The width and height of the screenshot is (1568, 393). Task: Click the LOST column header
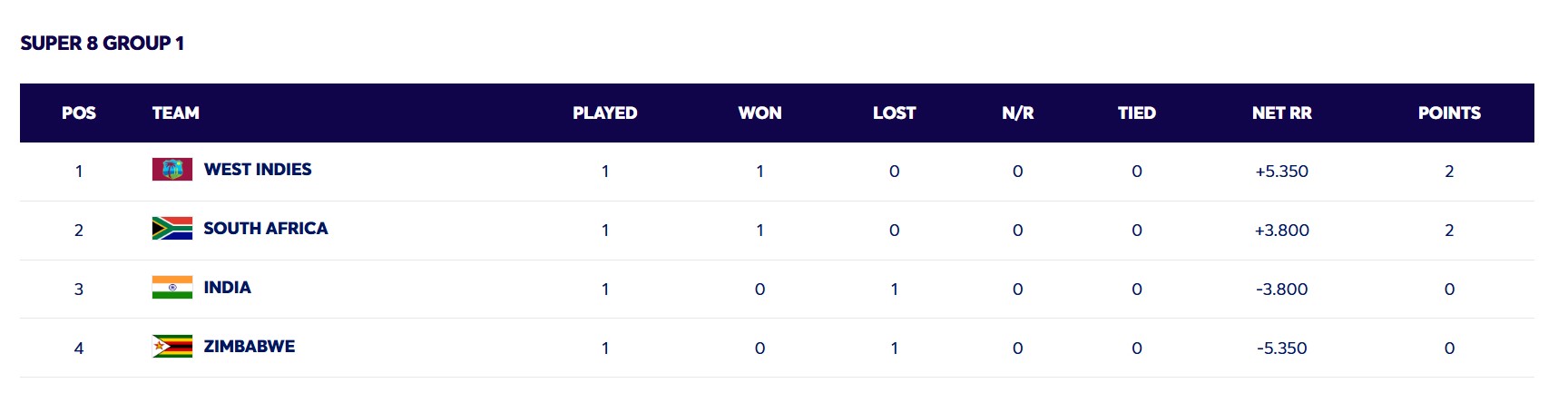[x=895, y=113]
